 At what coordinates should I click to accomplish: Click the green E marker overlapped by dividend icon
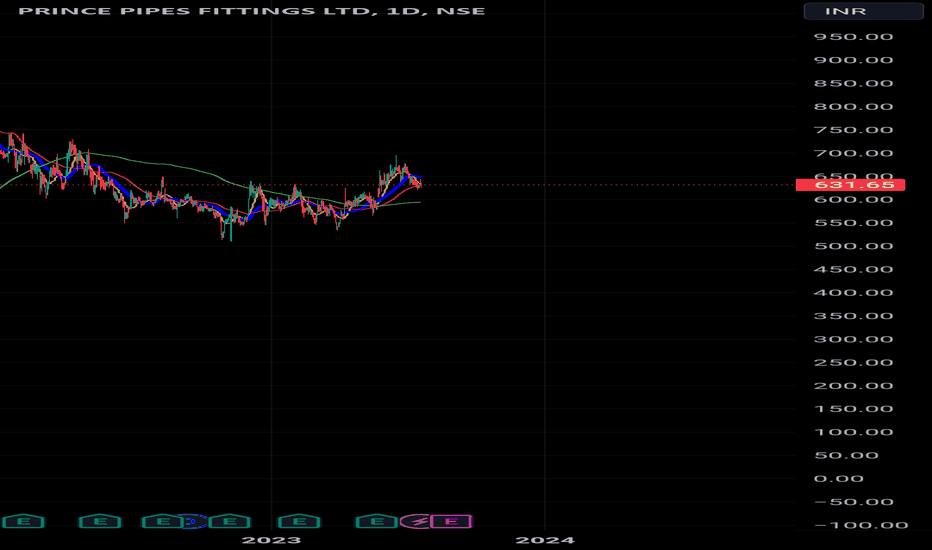(x=161, y=521)
